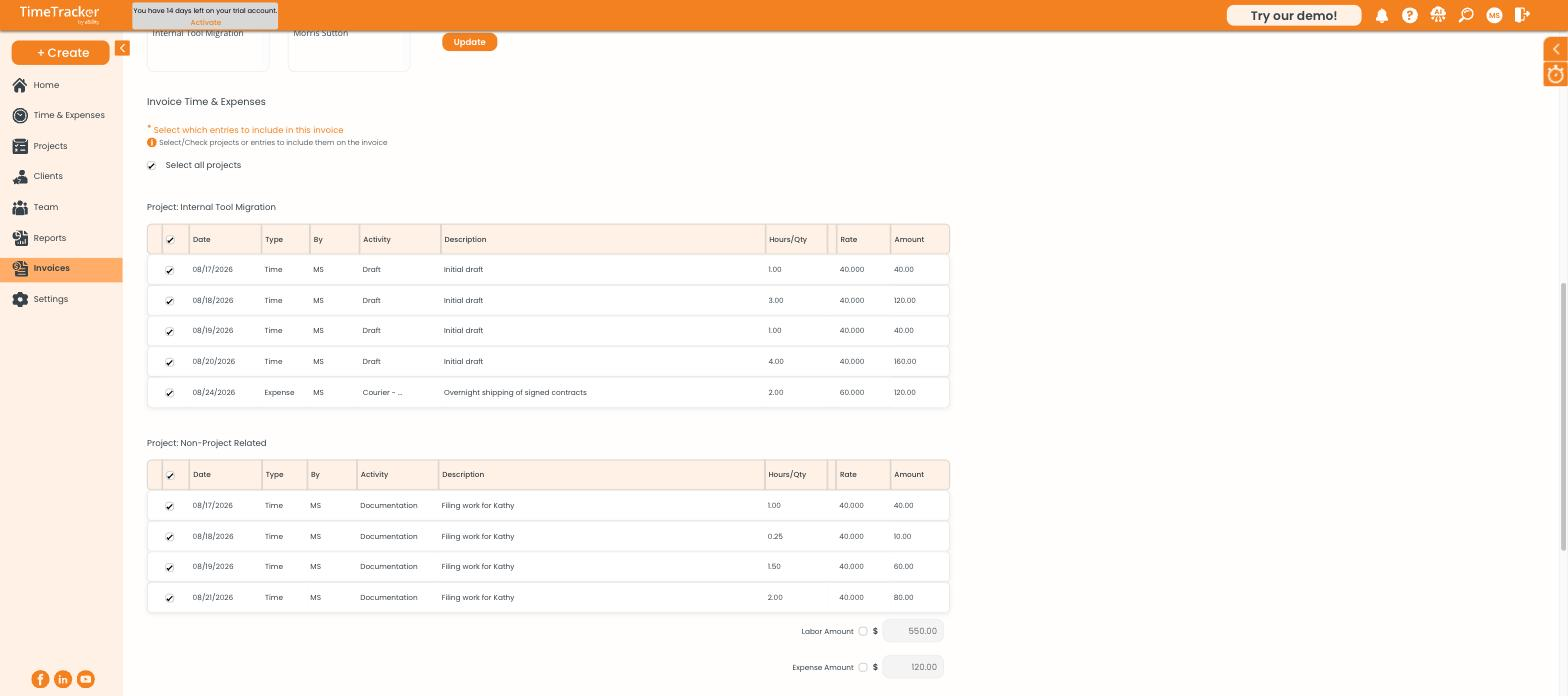This screenshot has height=696, width=1568.
Task: Select the Expense Amount radio button
Action: pos(863,667)
